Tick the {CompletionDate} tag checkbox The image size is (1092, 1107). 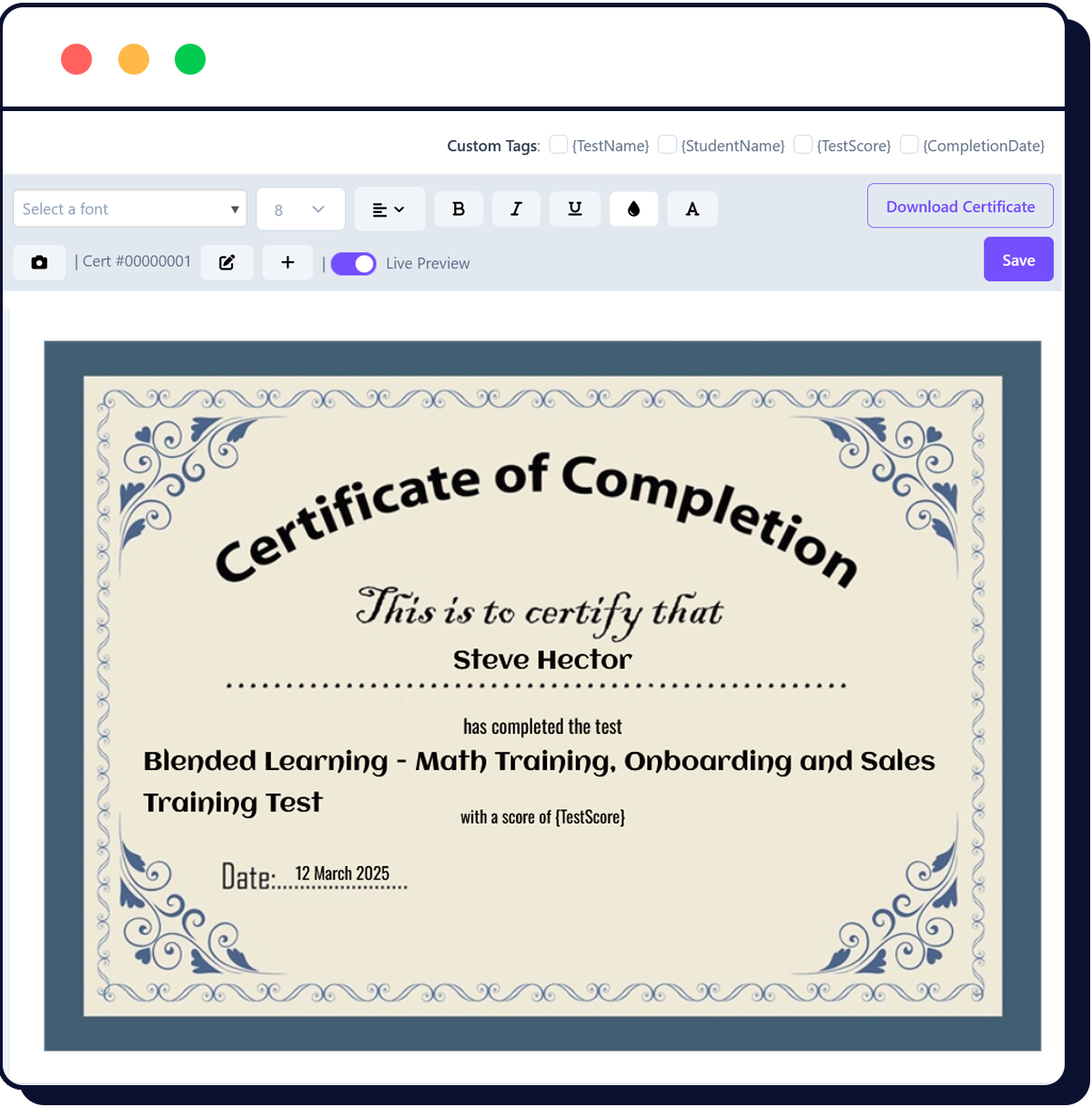pyautogui.click(x=909, y=145)
